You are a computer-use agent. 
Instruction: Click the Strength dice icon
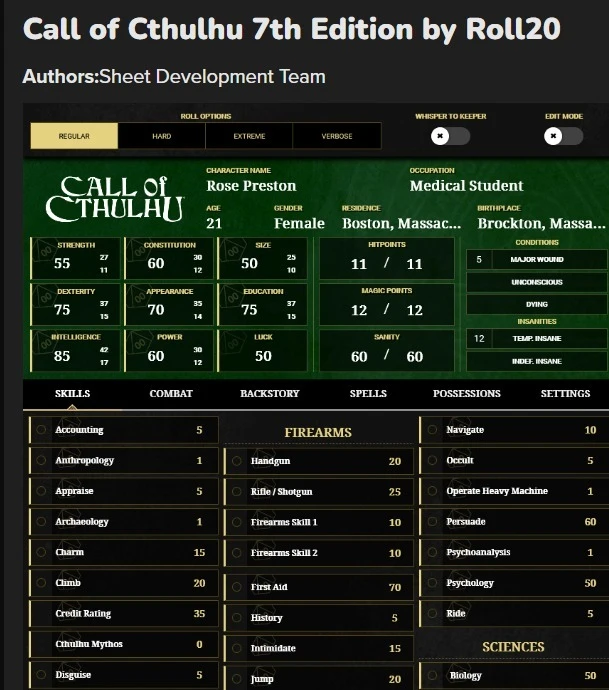pyautogui.click(x=45, y=250)
